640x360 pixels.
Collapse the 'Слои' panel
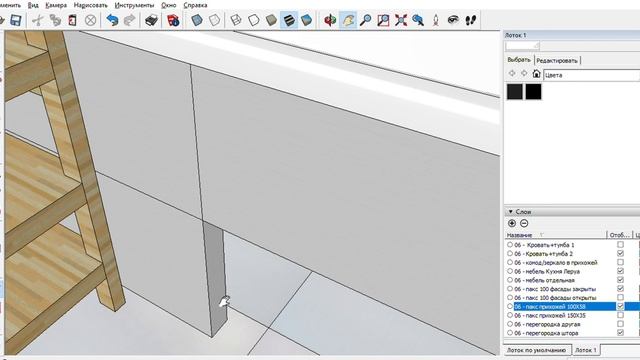pyautogui.click(x=511, y=212)
